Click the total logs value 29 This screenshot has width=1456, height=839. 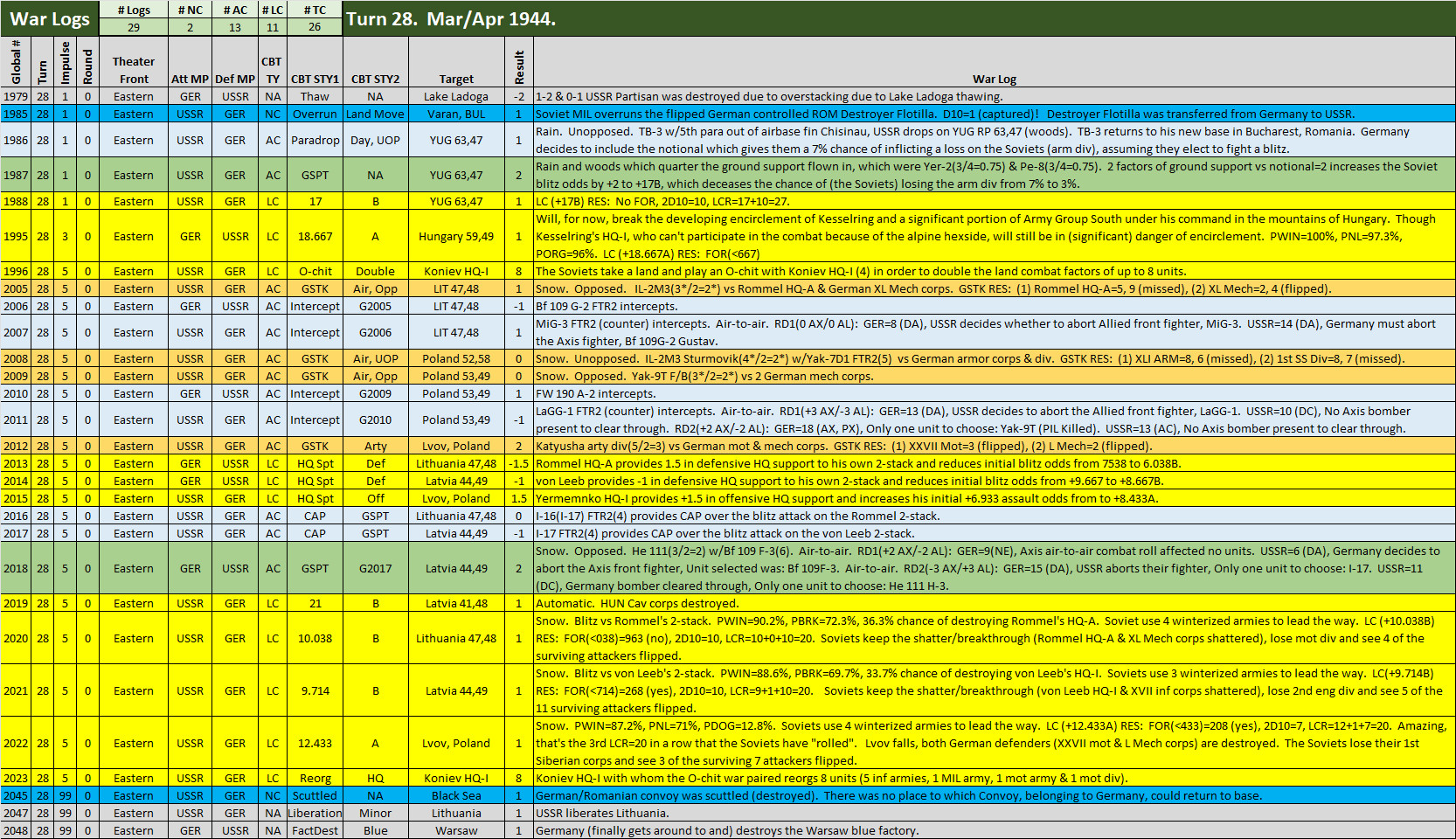point(134,27)
